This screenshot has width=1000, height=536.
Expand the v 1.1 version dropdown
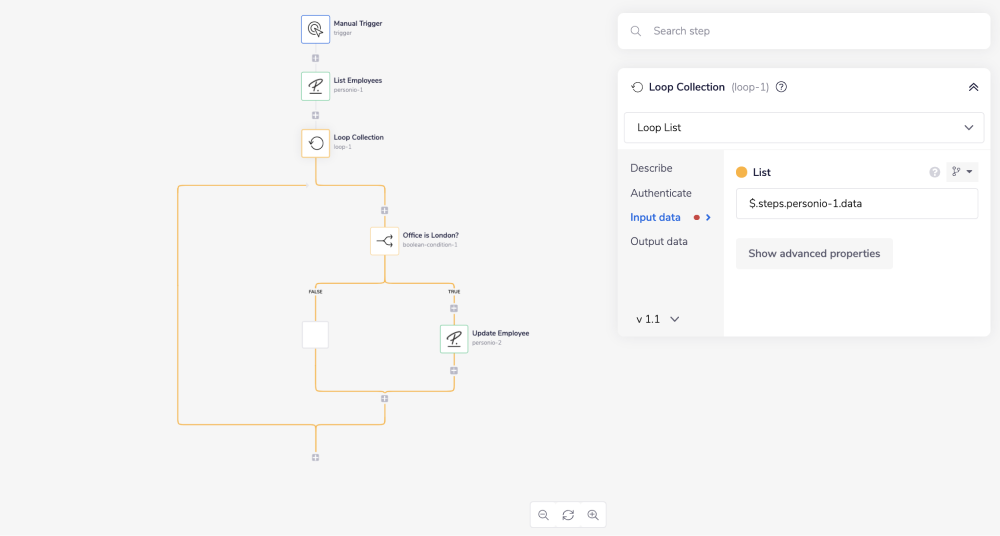coord(659,319)
